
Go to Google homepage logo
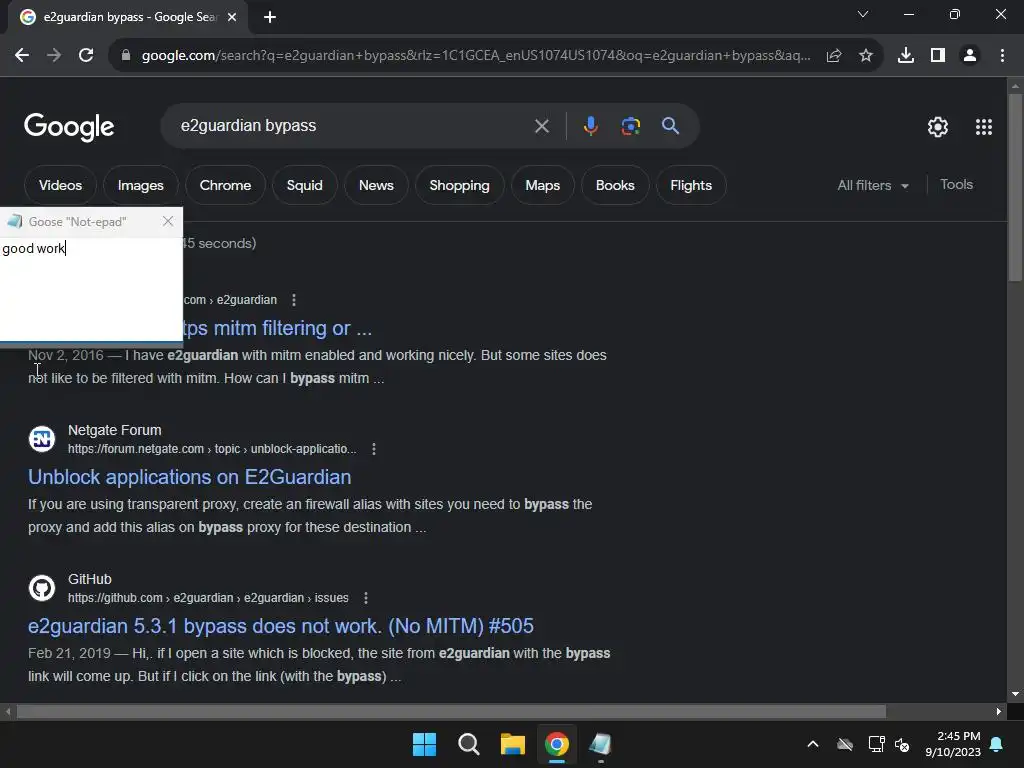[69, 127]
